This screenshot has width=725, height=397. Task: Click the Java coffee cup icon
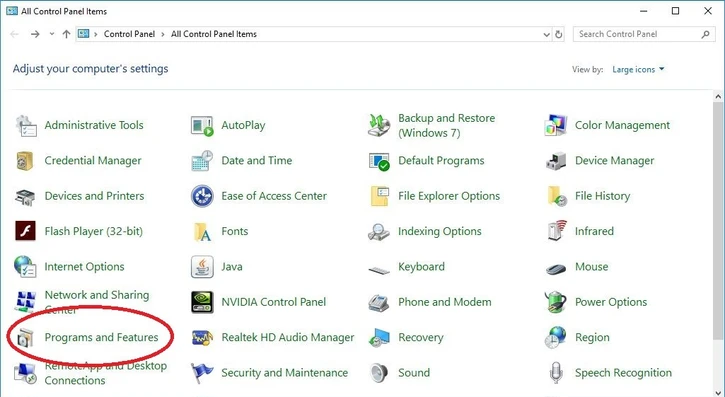[202, 267]
